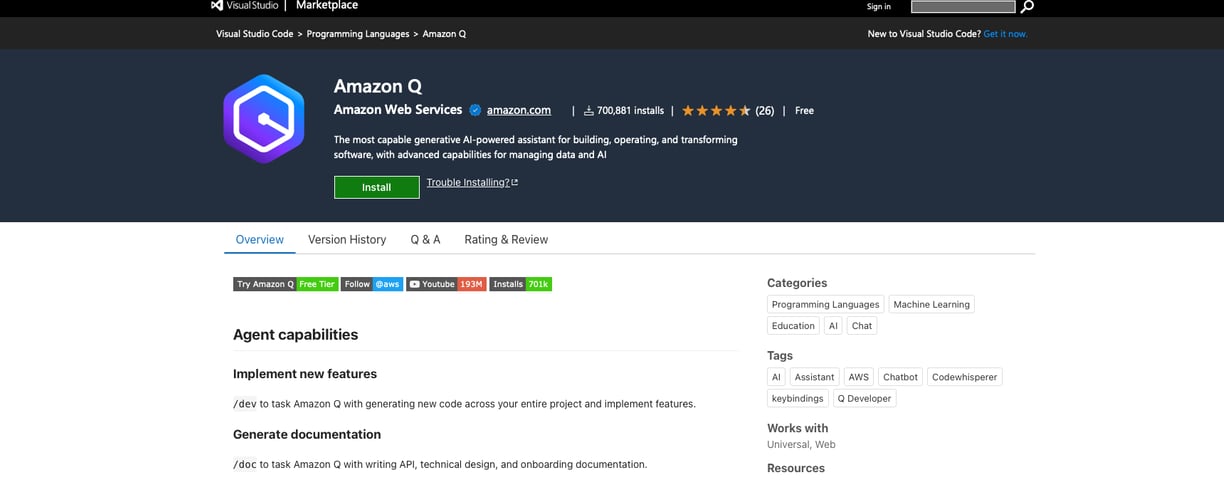Choose the Education category chip
1224x480 pixels.
click(793, 326)
